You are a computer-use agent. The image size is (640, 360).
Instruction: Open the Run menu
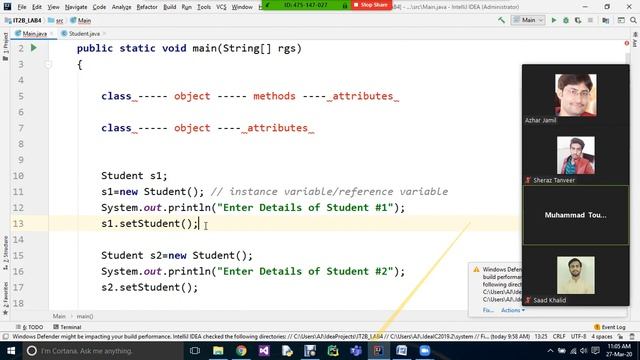pyautogui.click(x=187, y=7)
